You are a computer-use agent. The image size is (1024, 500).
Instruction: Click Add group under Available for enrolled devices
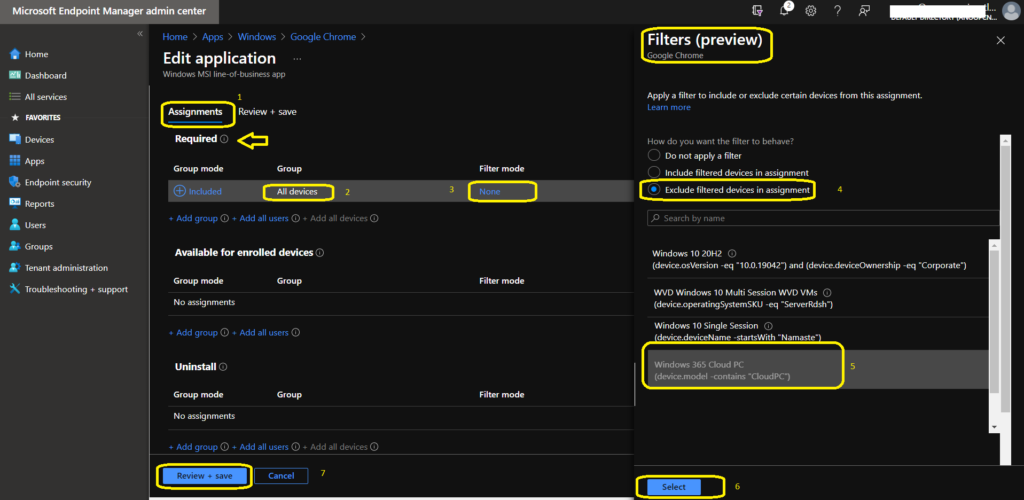pos(193,333)
